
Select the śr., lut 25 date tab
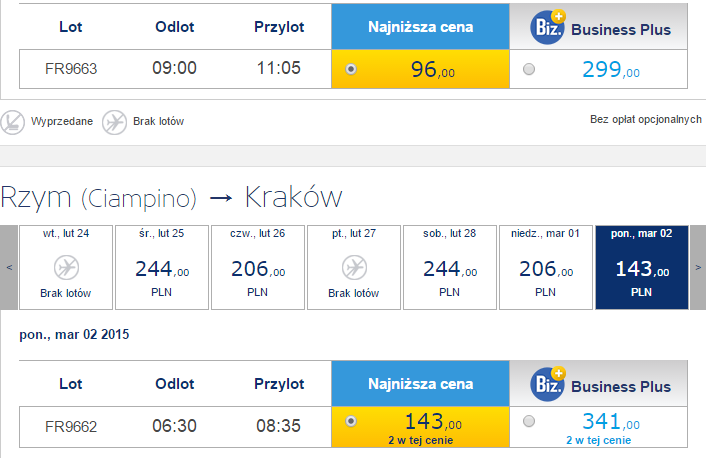pos(161,267)
